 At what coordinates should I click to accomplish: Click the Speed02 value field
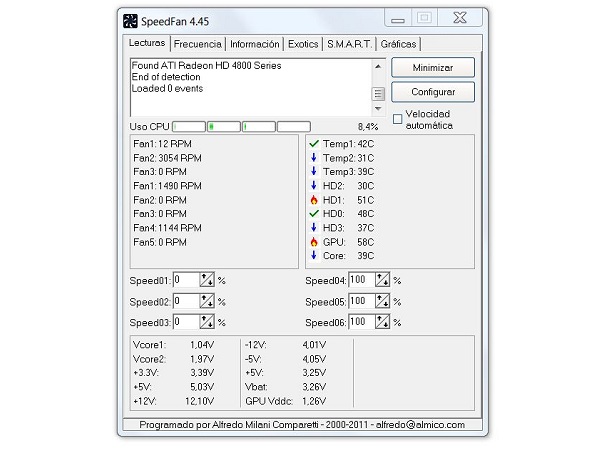tap(186, 301)
